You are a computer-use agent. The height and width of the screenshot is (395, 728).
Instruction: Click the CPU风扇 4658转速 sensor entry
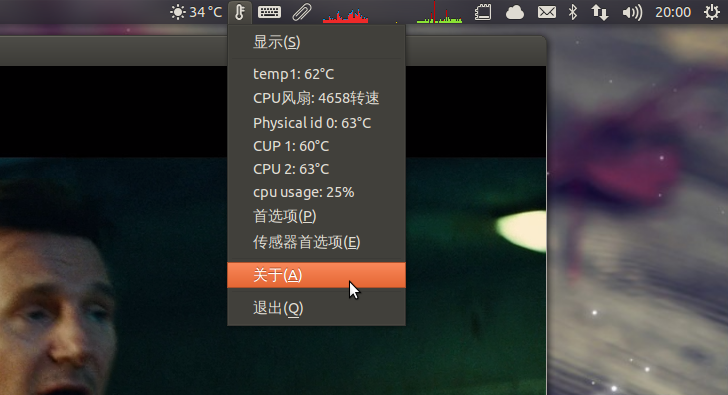coord(316,98)
